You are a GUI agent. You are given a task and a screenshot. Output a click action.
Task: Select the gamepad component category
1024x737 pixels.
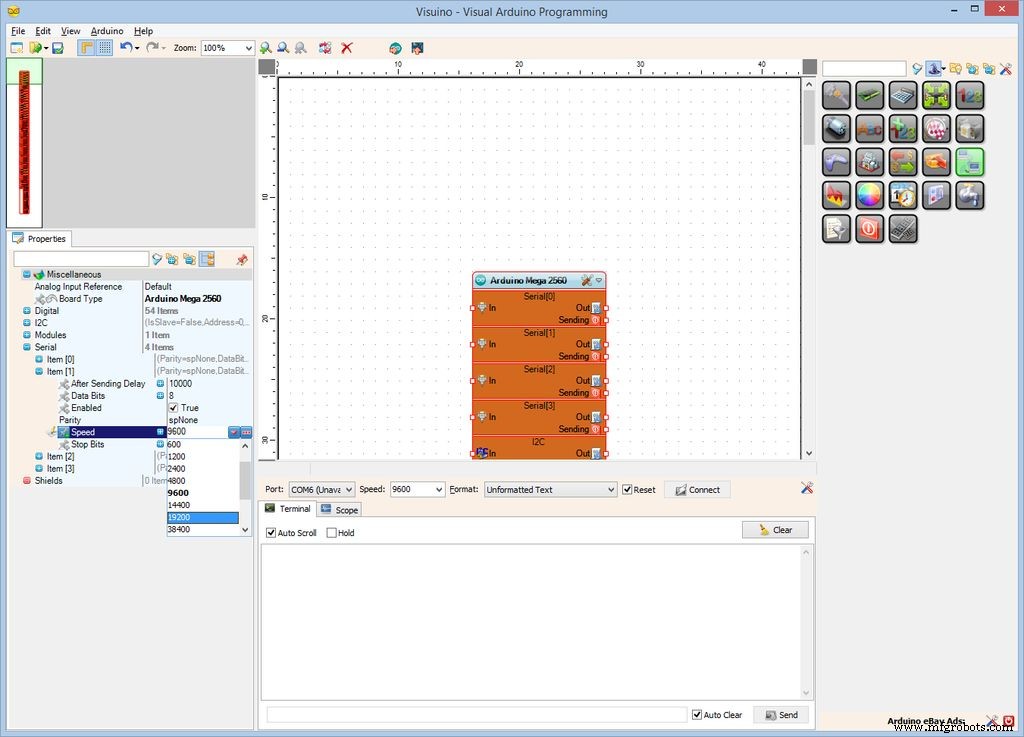[x=837, y=162]
